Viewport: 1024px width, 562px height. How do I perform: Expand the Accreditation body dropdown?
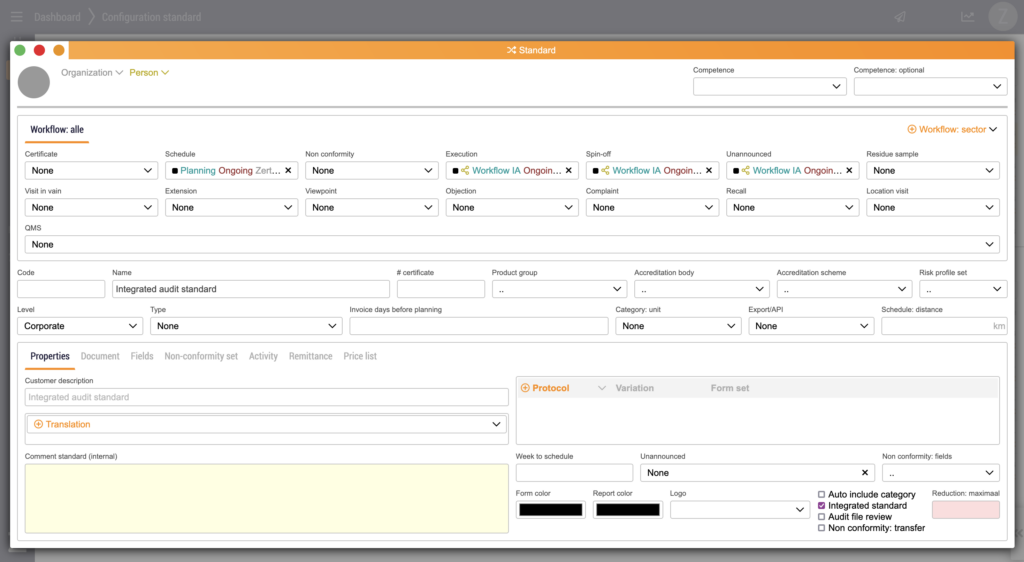[x=700, y=289]
